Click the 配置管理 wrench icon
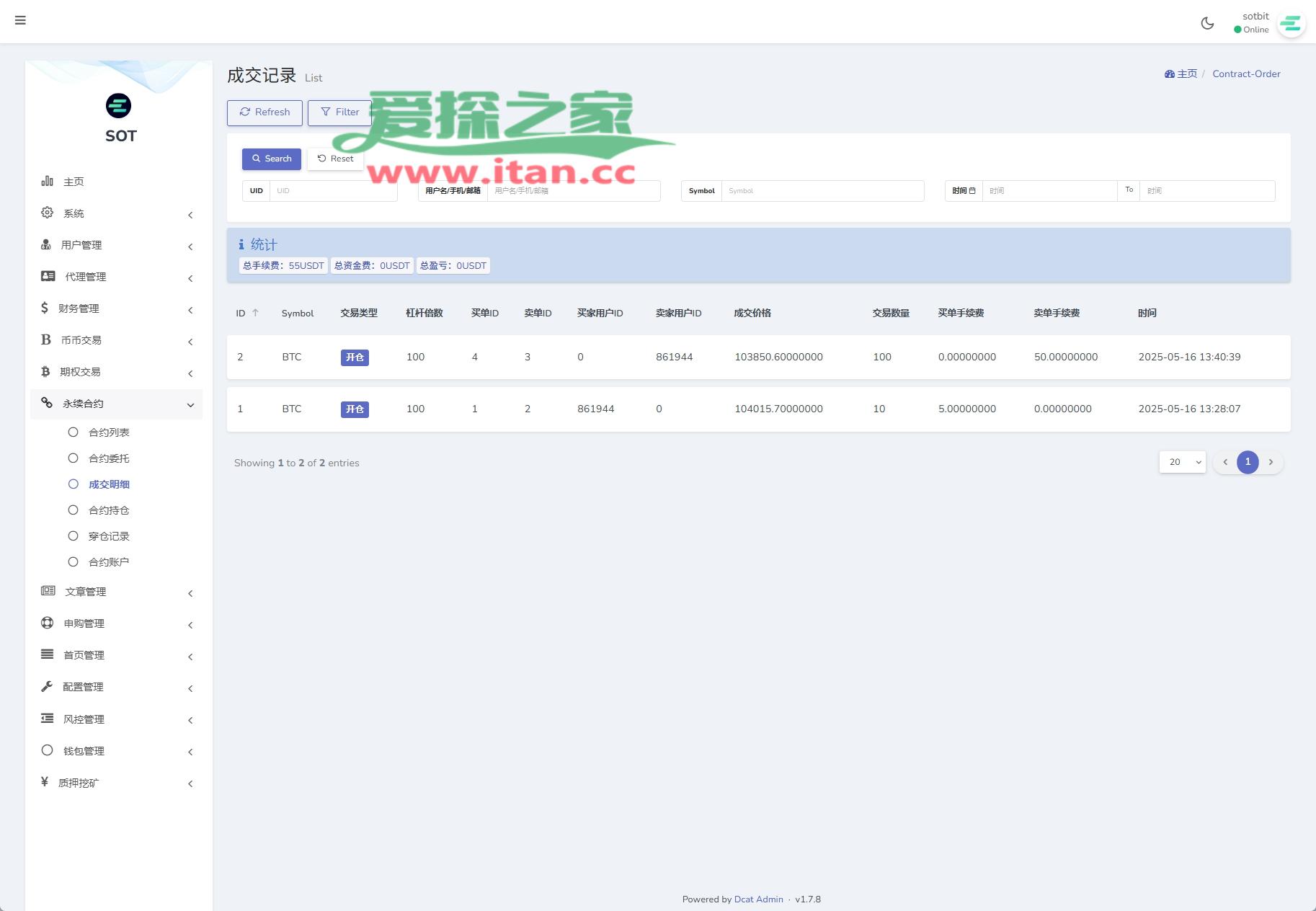 click(47, 686)
